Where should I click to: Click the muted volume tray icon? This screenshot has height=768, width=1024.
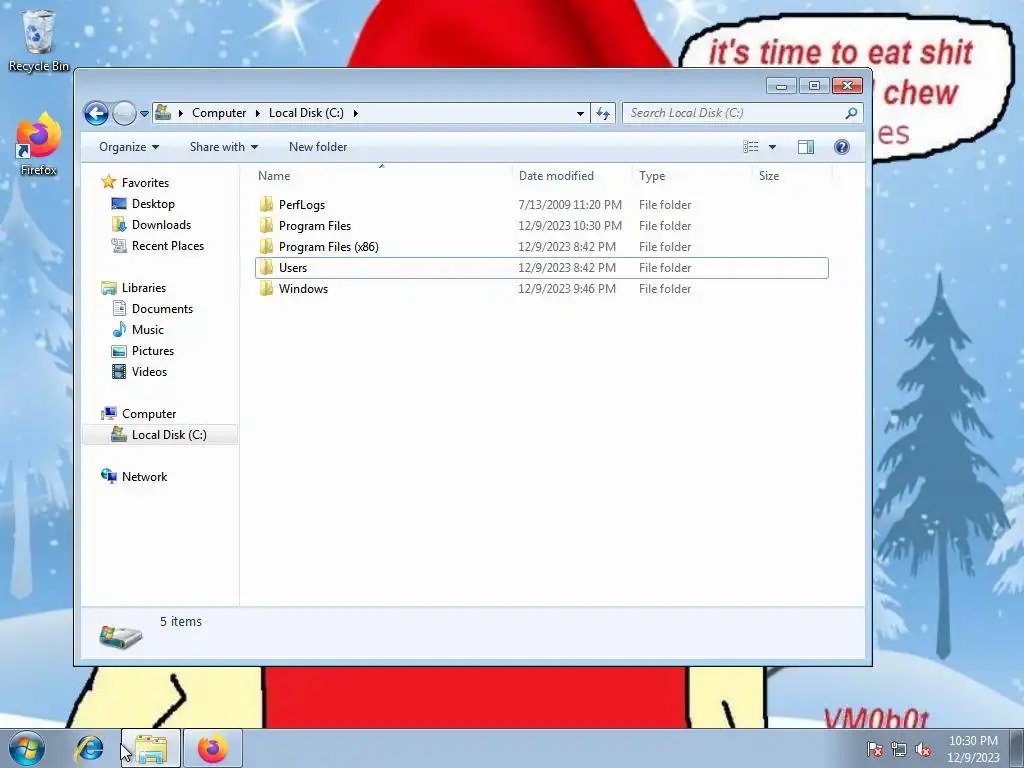point(923,749)
